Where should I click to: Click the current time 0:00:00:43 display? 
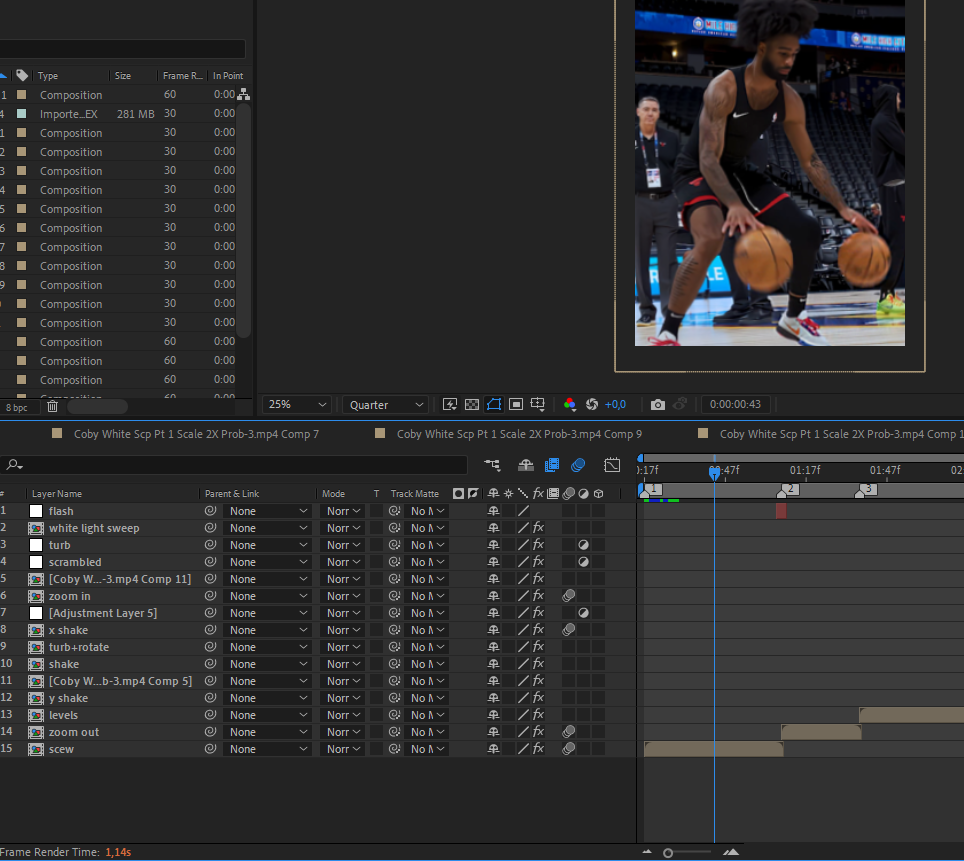pos(735,404)
